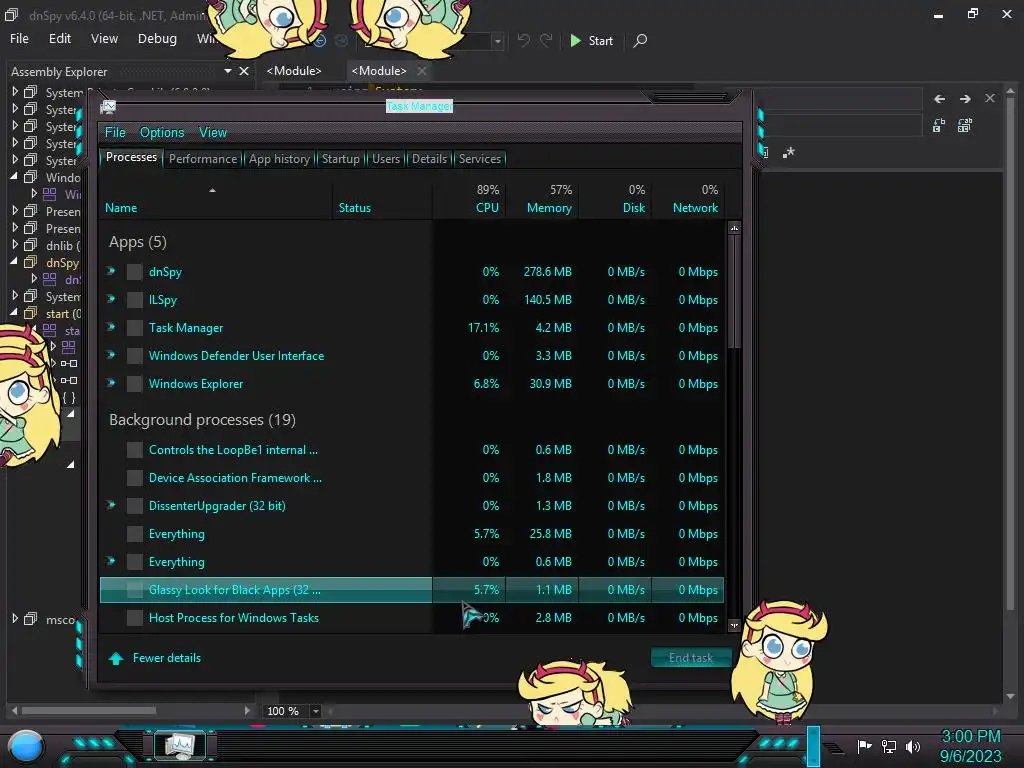Image resolution: width=1024 pixels, height=768 pixels.
Task: Expand the dnSpy process group in Task Manager
Action: [112, 271]
